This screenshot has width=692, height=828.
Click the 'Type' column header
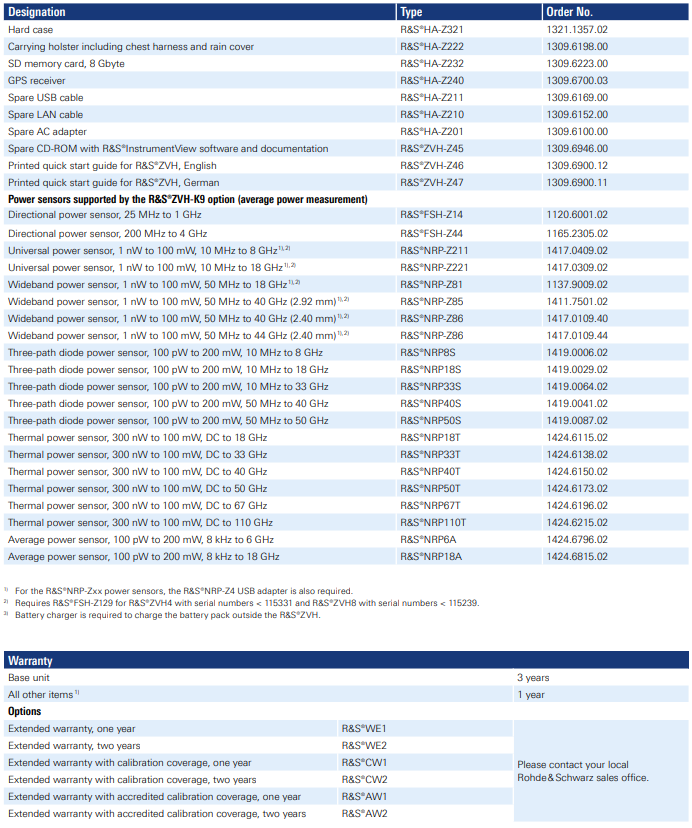point(411,12)
